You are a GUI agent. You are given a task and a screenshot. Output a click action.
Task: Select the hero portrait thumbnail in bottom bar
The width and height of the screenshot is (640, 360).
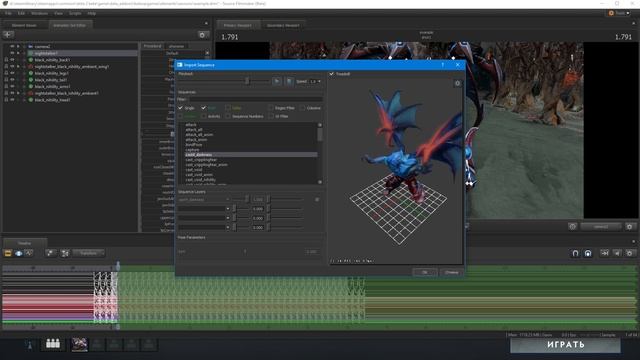(79, 344)
